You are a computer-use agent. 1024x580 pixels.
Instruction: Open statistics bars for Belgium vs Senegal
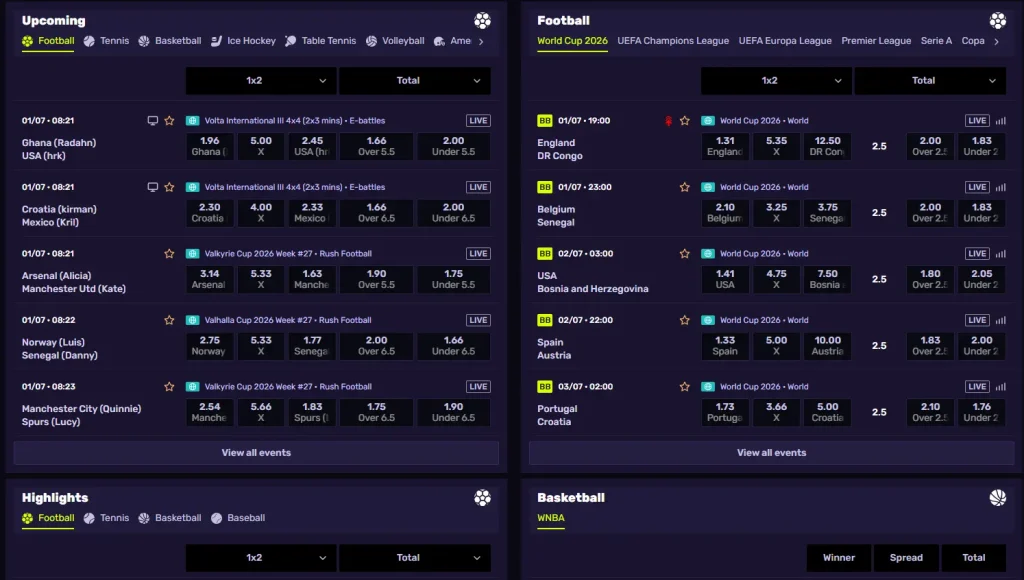pos(1000,187)
